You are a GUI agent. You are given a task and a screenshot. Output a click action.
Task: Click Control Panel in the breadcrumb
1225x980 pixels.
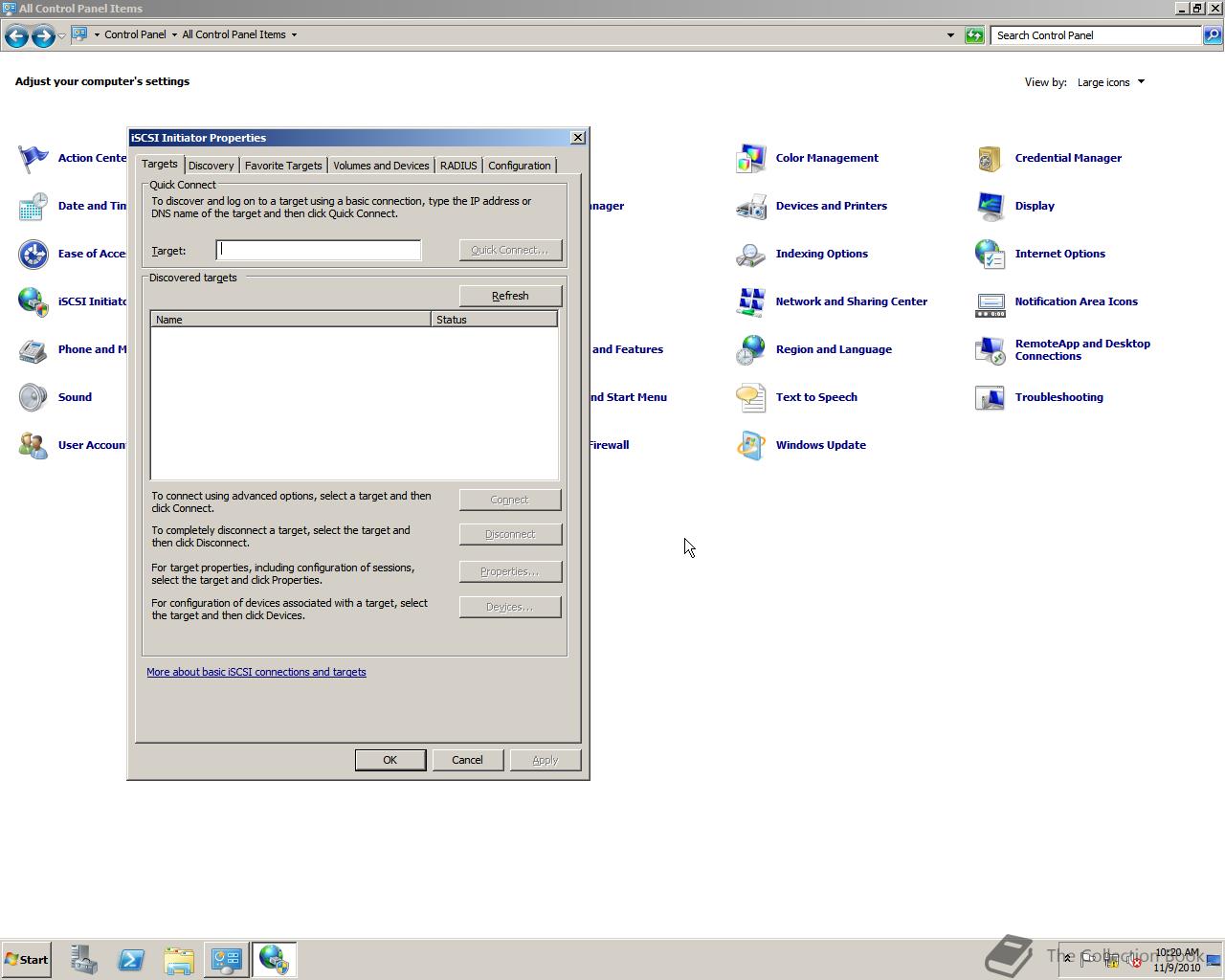pyautogui.click(x=135, y=34)
